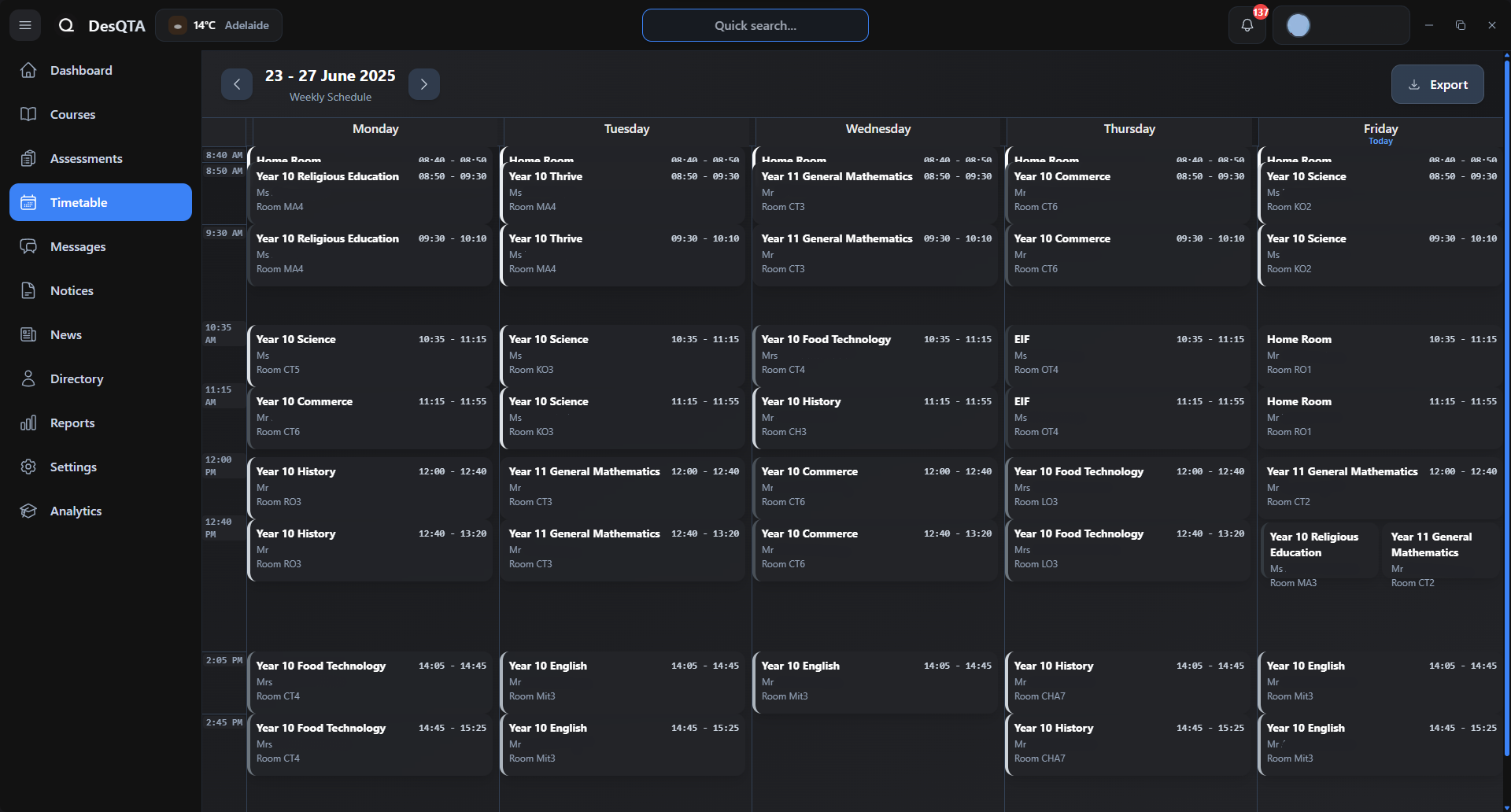
Task: Go to the previous week
Action: (237, 84)
